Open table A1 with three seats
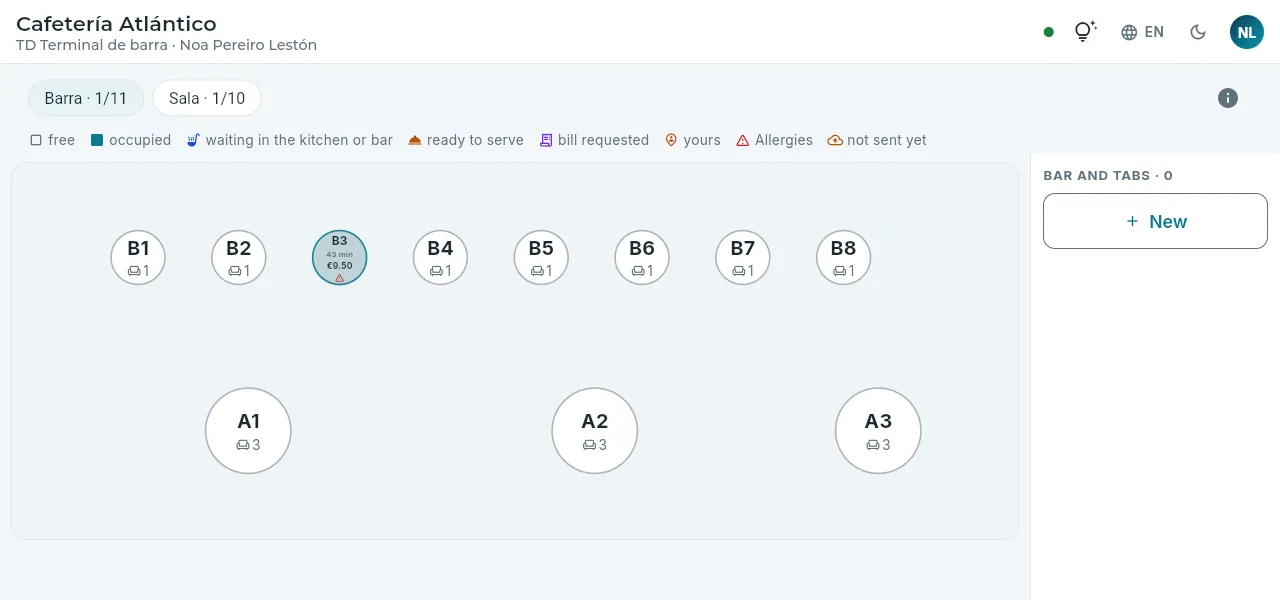 coord(248,431)
